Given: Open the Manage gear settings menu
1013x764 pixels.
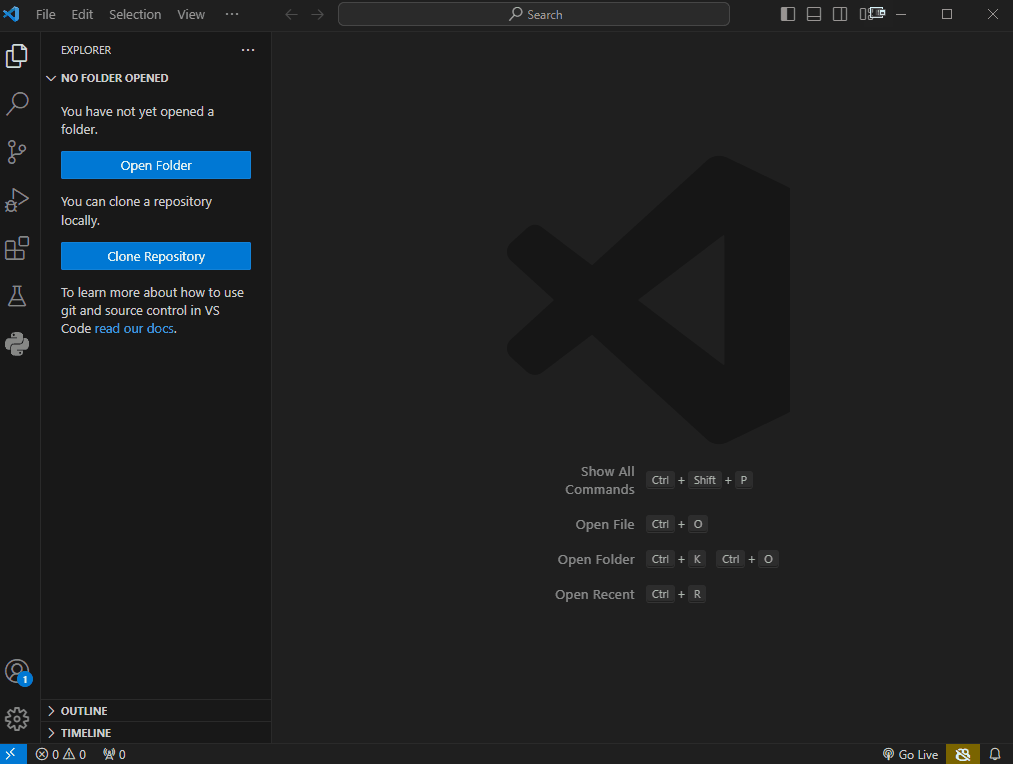Looking at the screenshot, I should [x=17, y=719].
